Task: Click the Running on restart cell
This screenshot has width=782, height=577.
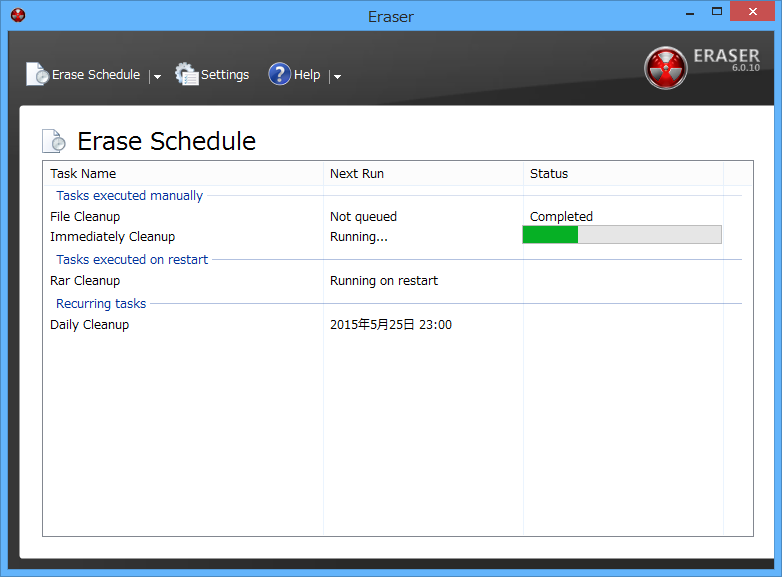Action: (x=384, y=280)
